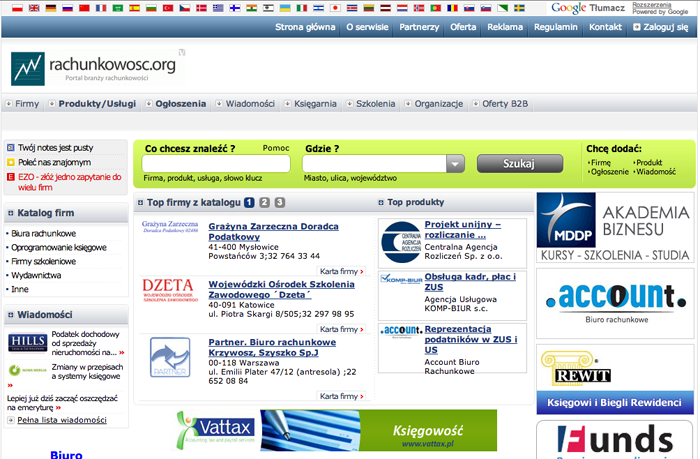700x459 pixels.
Task: Open the Gdzie location dropdown arrow
Action: point(455,164)
